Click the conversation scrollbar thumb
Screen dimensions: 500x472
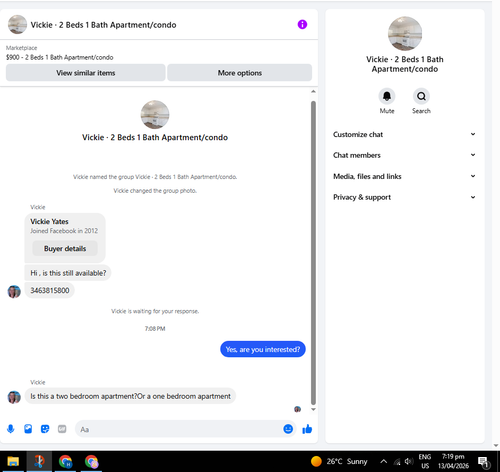313,253
